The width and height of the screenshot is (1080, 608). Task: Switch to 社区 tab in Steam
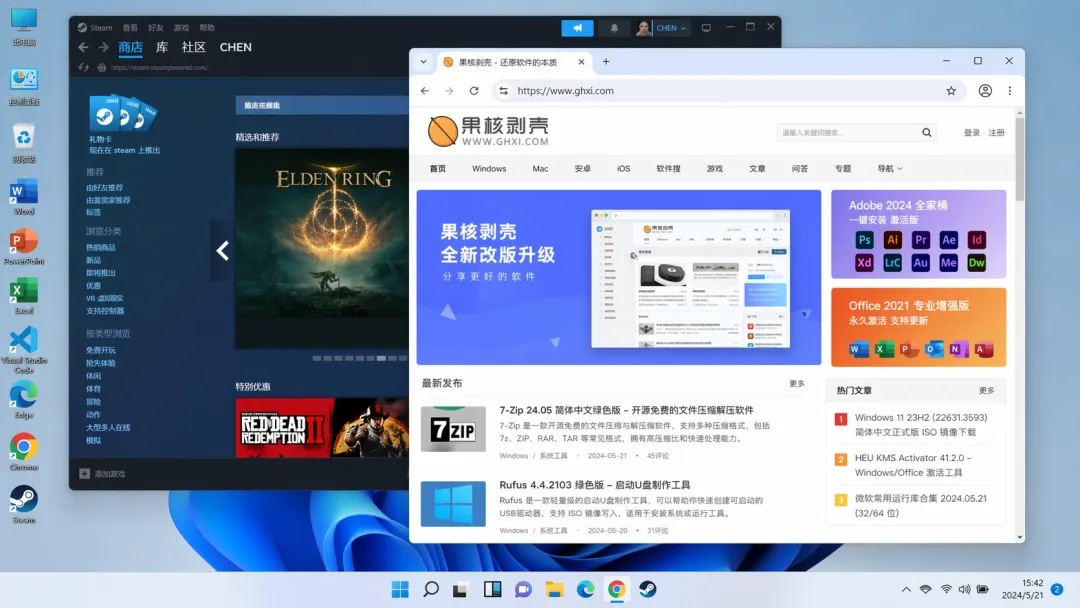[x=194, y=47]
